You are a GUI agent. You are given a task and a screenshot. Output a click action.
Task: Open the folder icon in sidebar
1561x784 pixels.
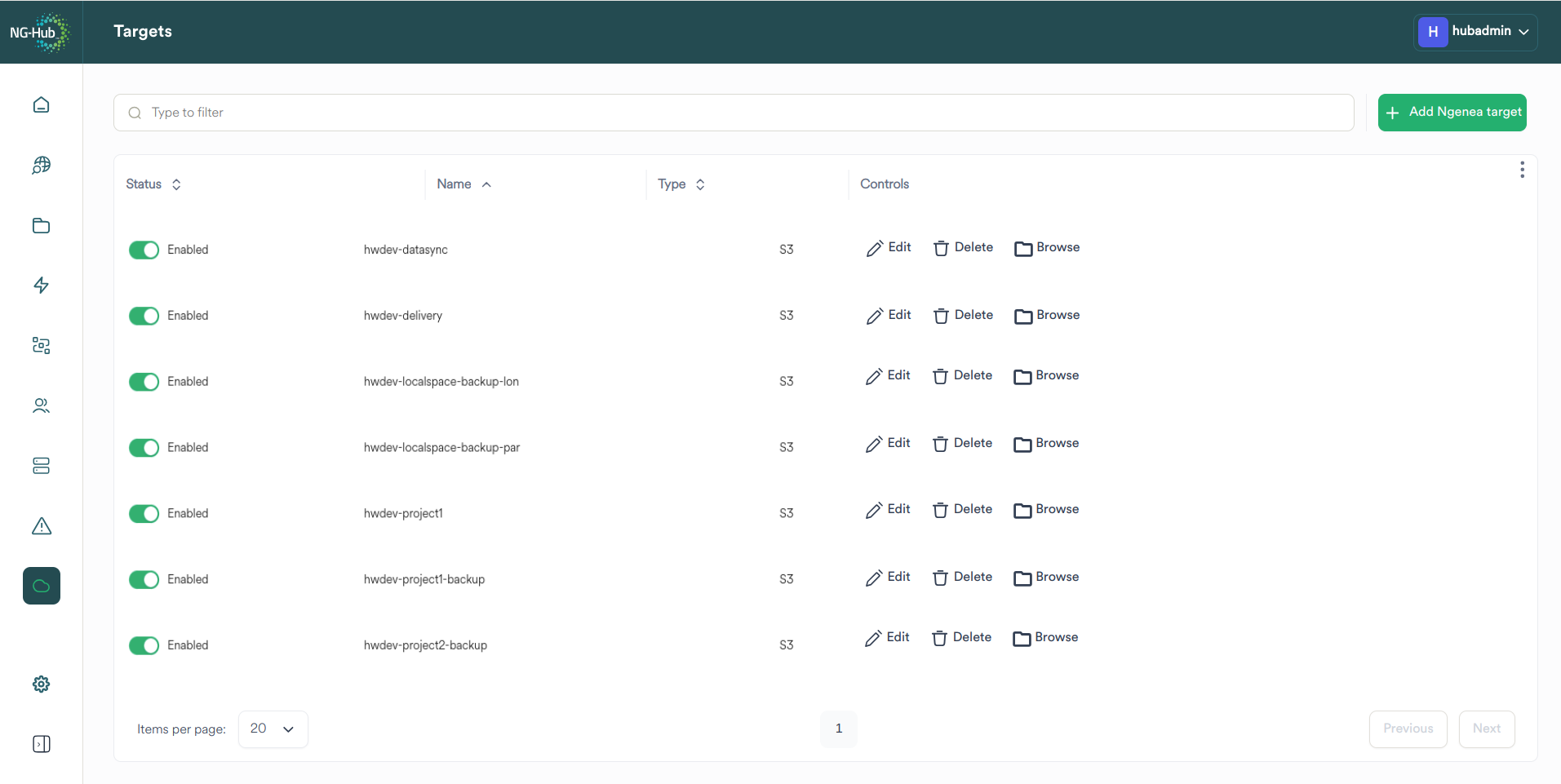pos(41,226)
